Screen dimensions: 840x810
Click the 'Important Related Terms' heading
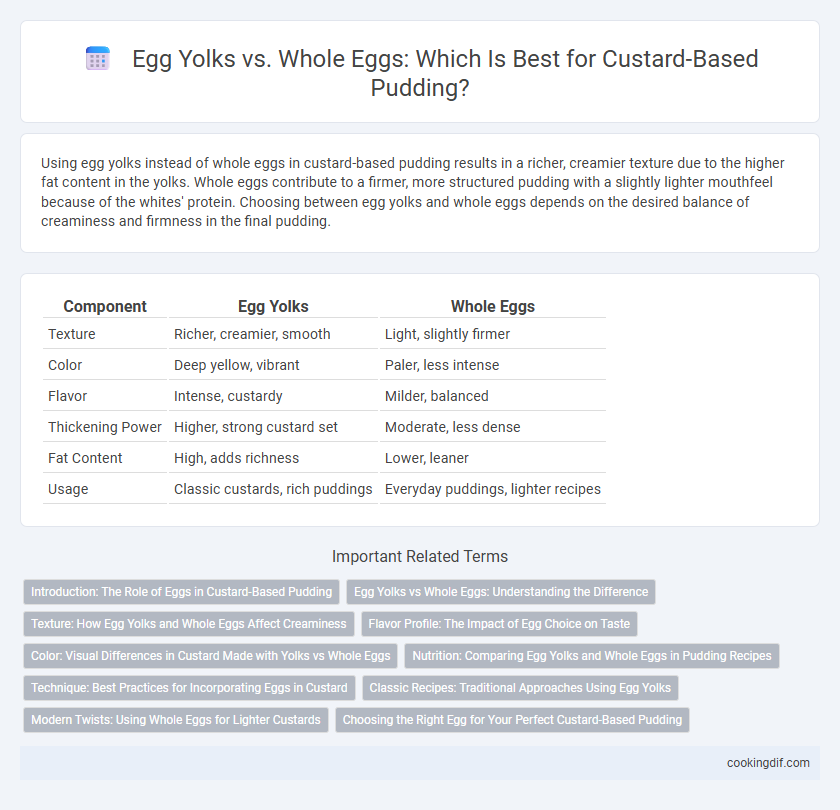(x=420, y=557)
